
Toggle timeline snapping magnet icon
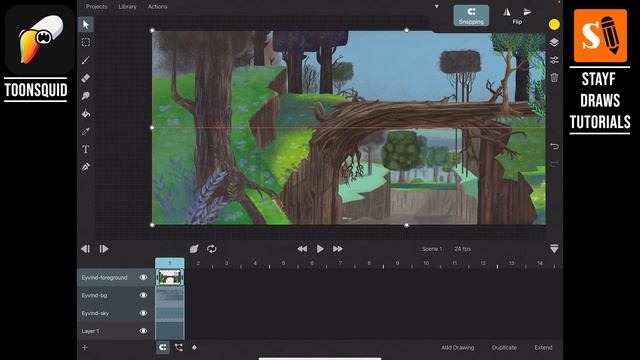(162, 347)
